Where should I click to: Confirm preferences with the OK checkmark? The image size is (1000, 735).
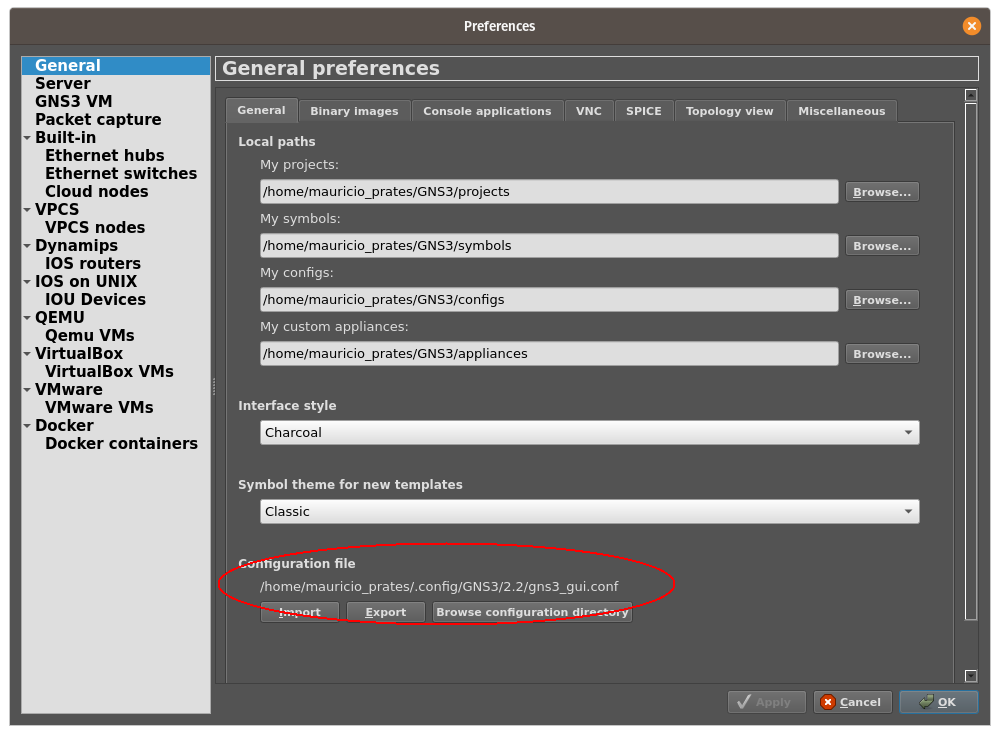point(938,701)
